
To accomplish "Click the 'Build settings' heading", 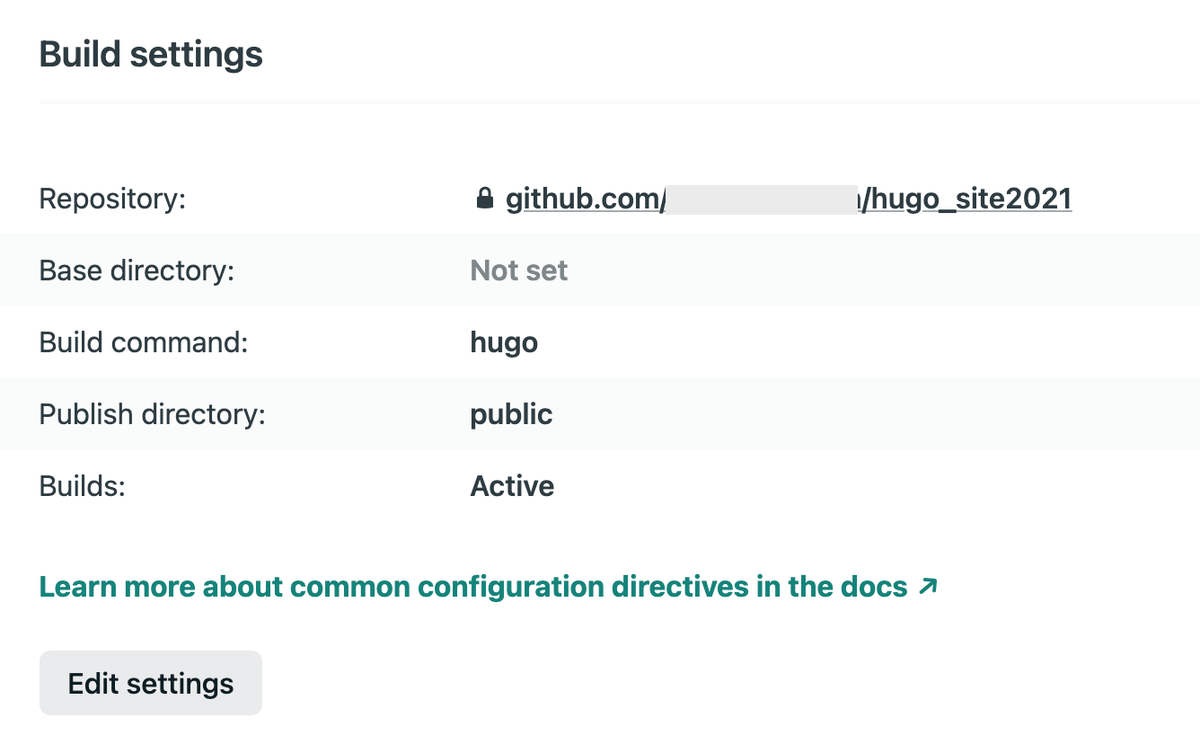I will click(151, 54).
